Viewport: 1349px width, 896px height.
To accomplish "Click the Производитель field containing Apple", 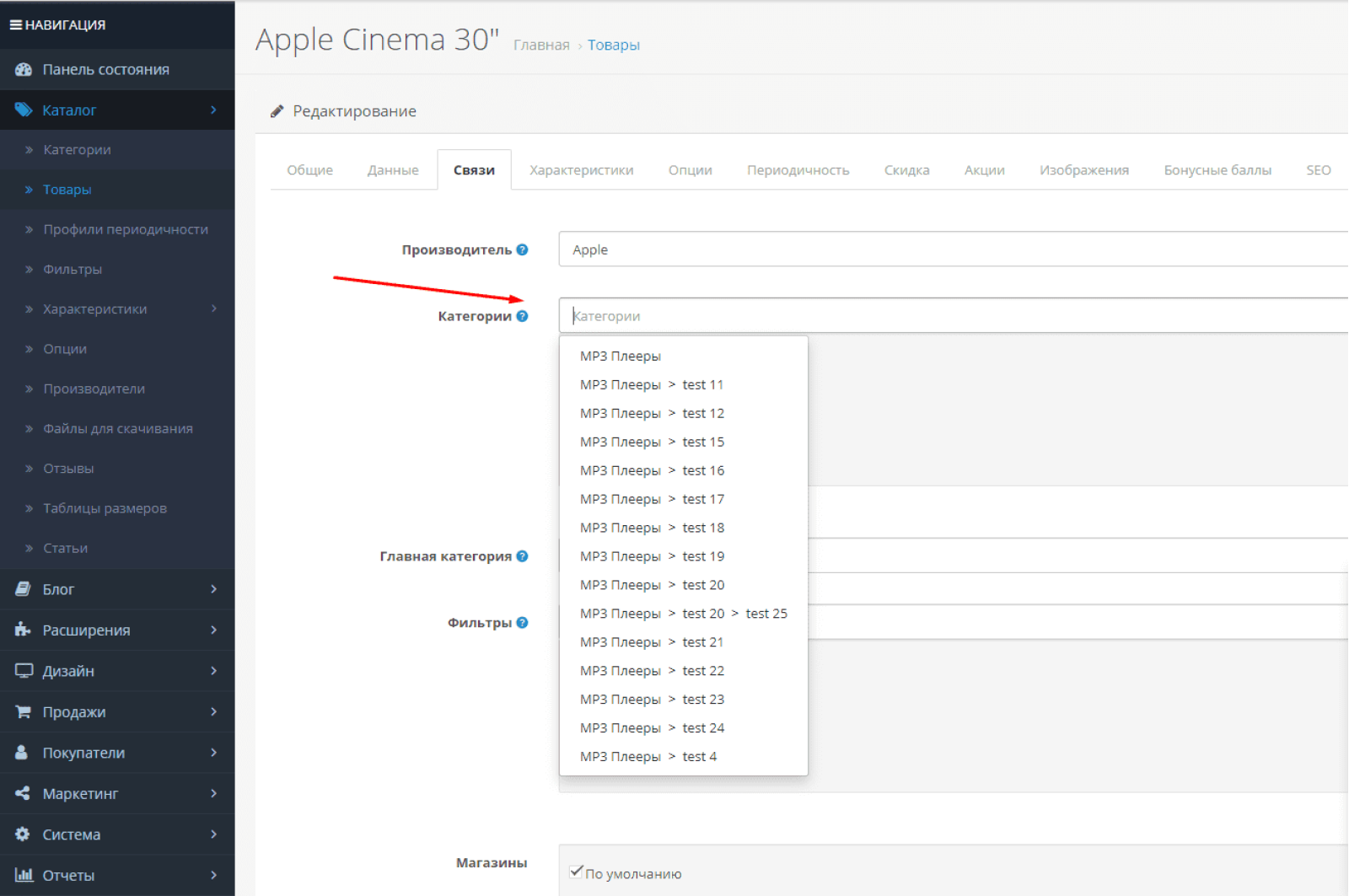I will click(953, 249).
